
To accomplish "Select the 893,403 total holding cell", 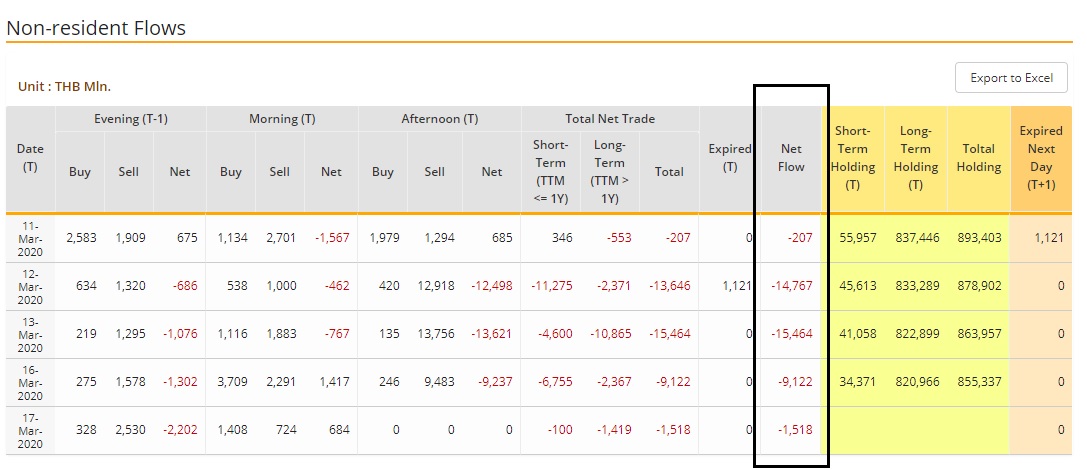I will tap(978, 238).
